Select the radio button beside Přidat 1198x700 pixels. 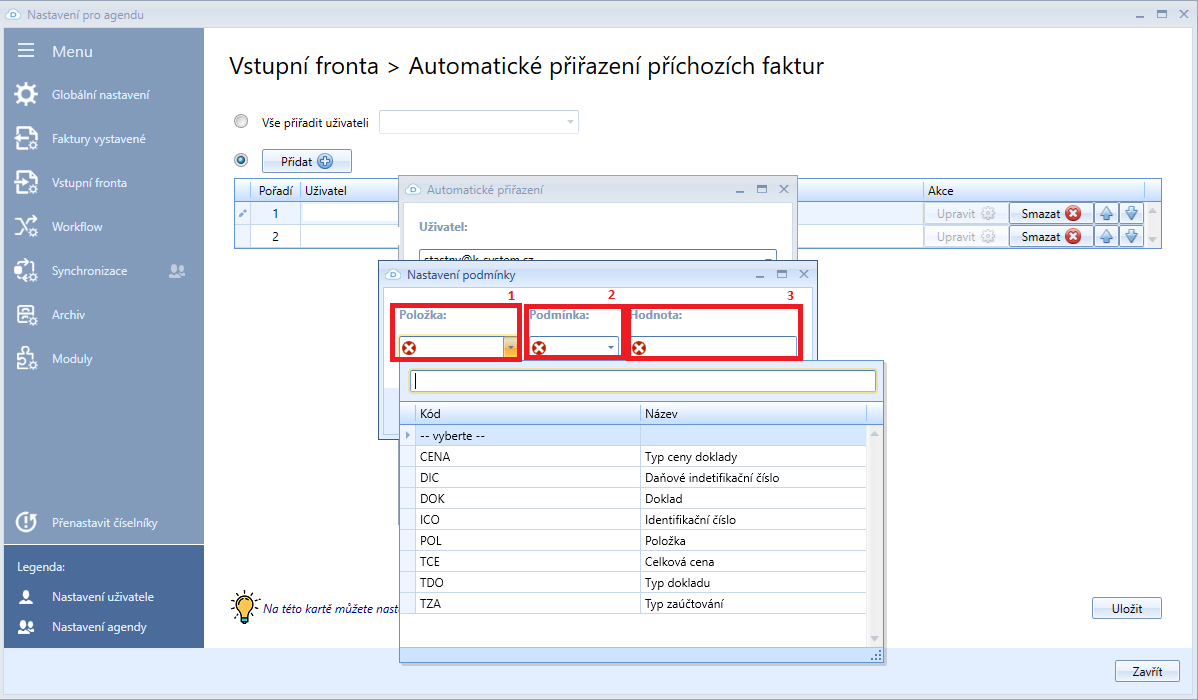[x=241, y=160]
